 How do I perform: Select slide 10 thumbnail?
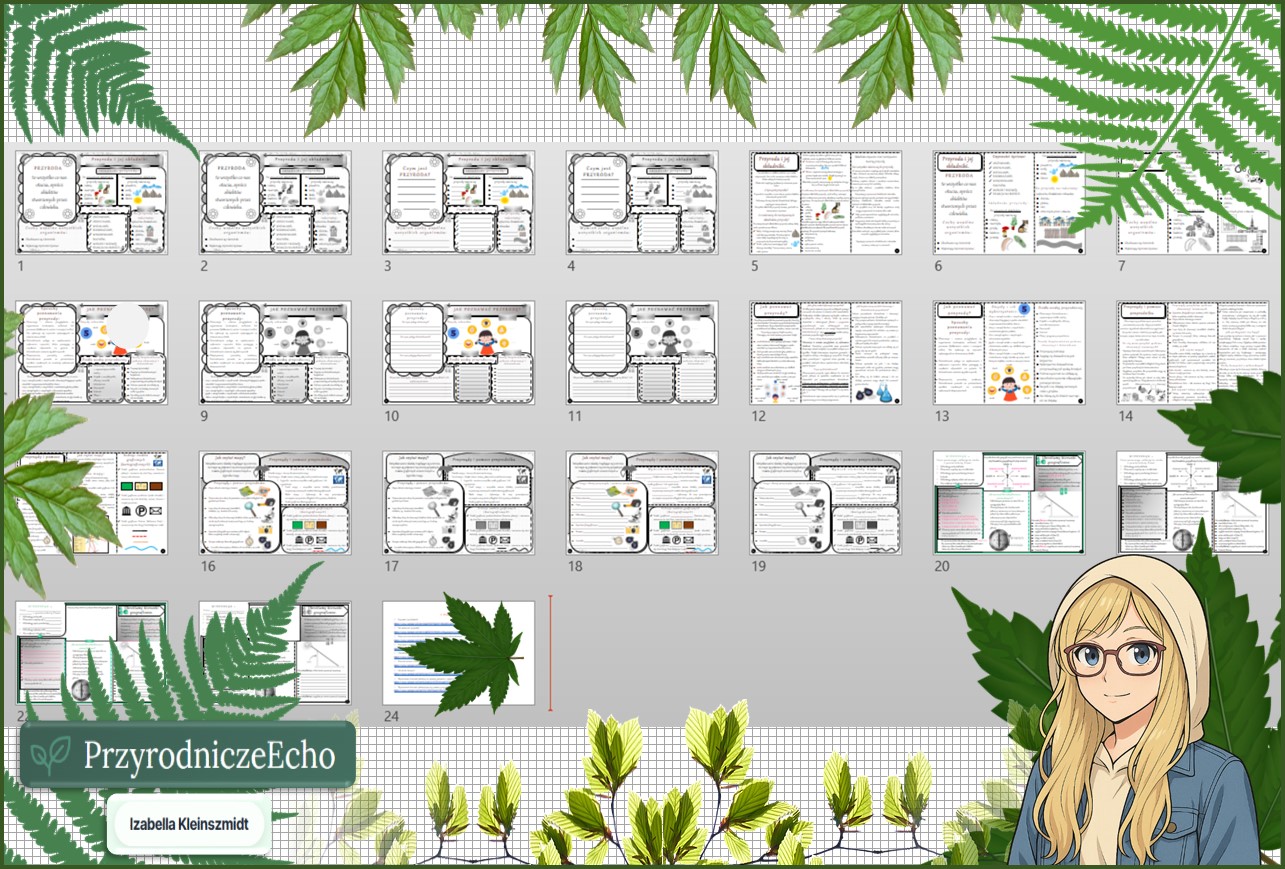coord(459,353)
